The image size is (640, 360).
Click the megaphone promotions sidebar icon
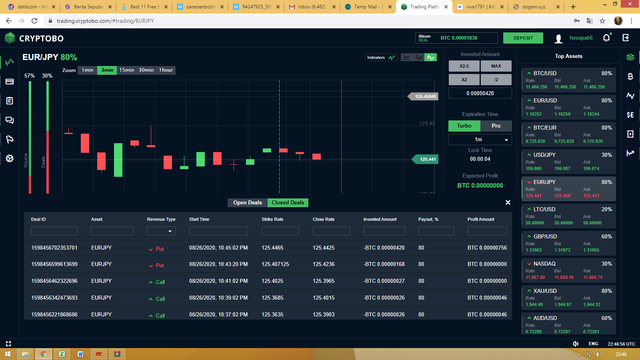9,139
